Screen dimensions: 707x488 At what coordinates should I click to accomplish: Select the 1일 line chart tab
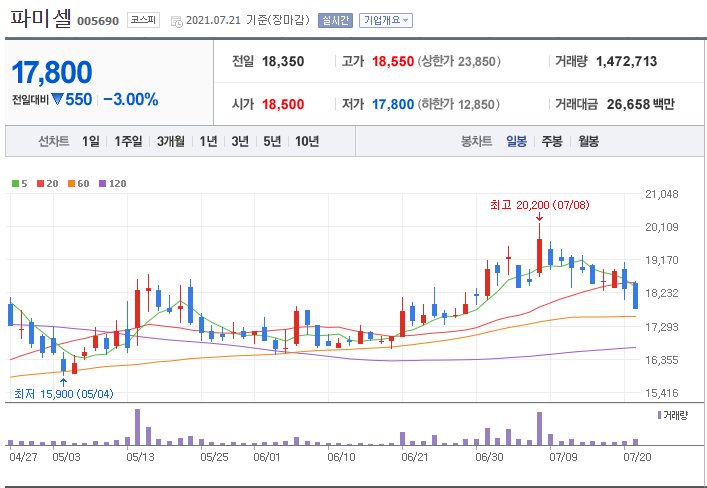tap(91, 142)
